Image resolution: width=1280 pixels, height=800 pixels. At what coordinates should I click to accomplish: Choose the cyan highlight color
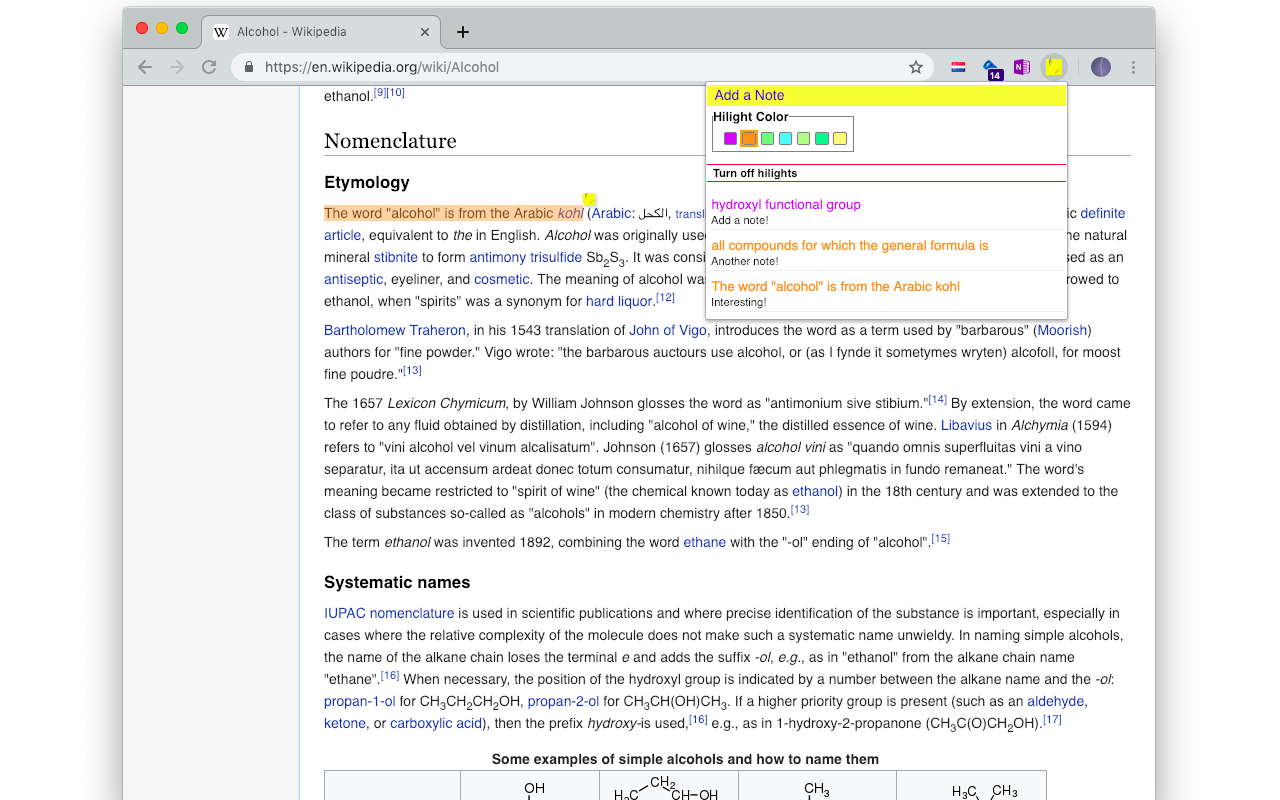(785, 138)
